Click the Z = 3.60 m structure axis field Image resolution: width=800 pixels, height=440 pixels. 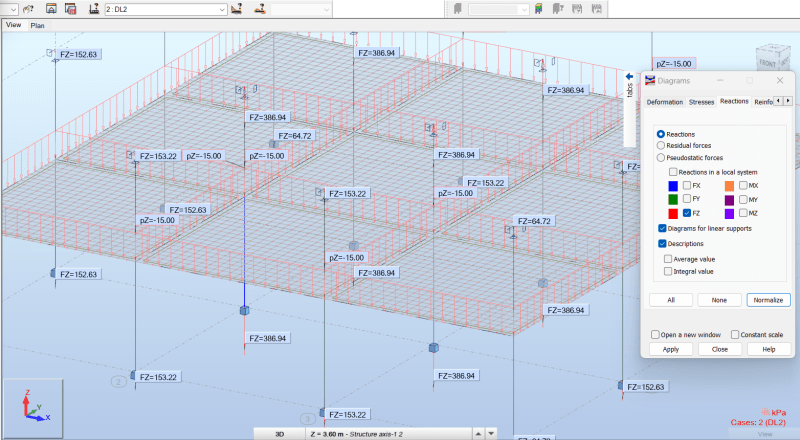click(388, 434)
